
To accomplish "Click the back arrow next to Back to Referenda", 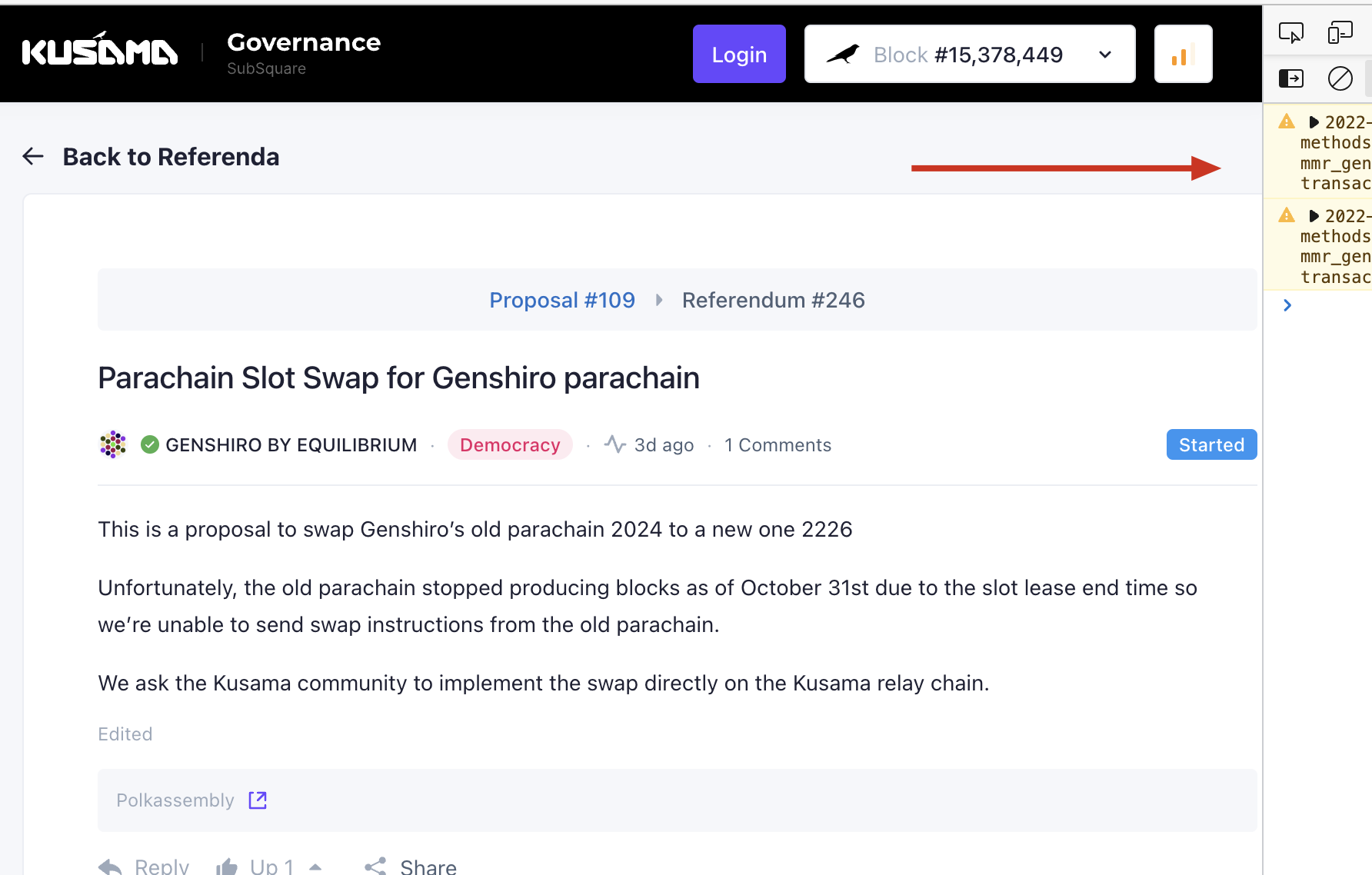I will pyautogui.click(x=32, y=156).
